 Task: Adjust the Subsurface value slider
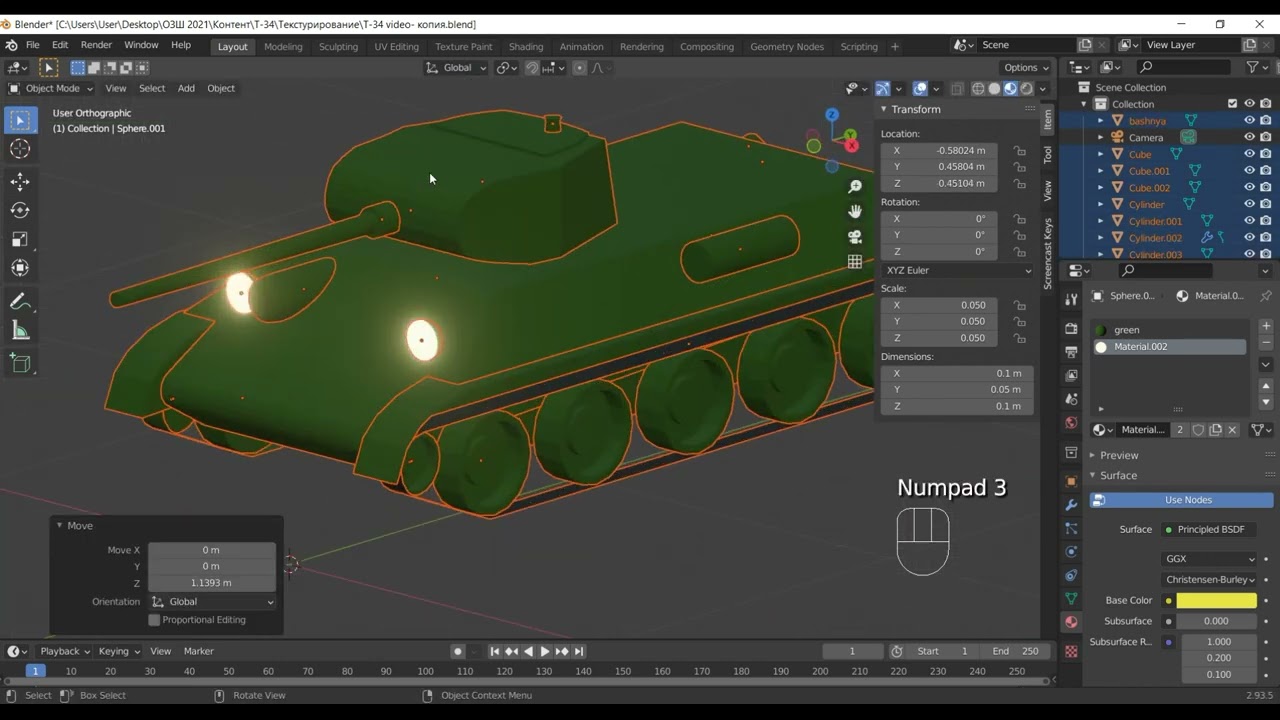coord(1216,621)
